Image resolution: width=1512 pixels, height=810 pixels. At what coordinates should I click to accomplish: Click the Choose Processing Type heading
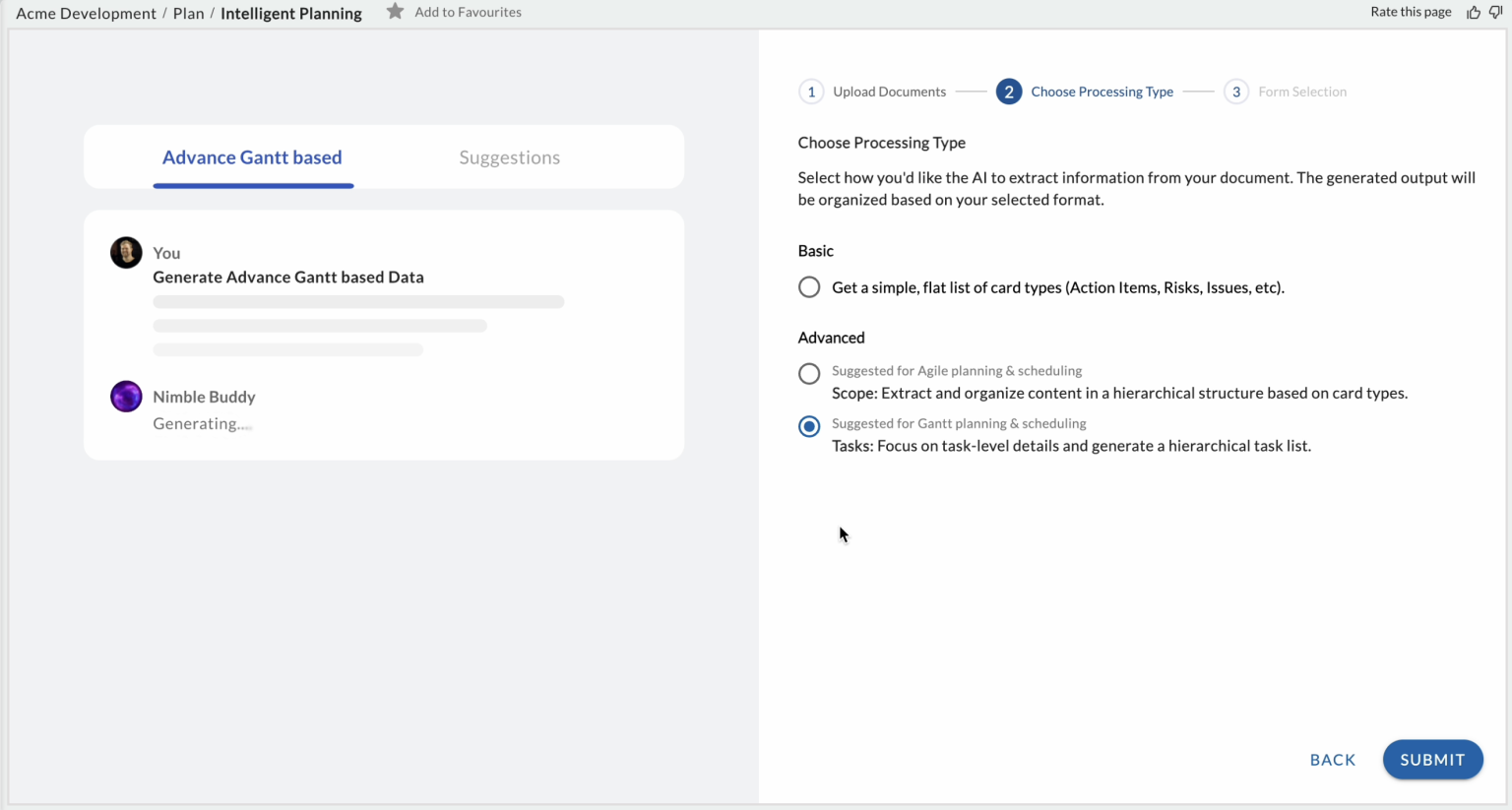point(881,143)
